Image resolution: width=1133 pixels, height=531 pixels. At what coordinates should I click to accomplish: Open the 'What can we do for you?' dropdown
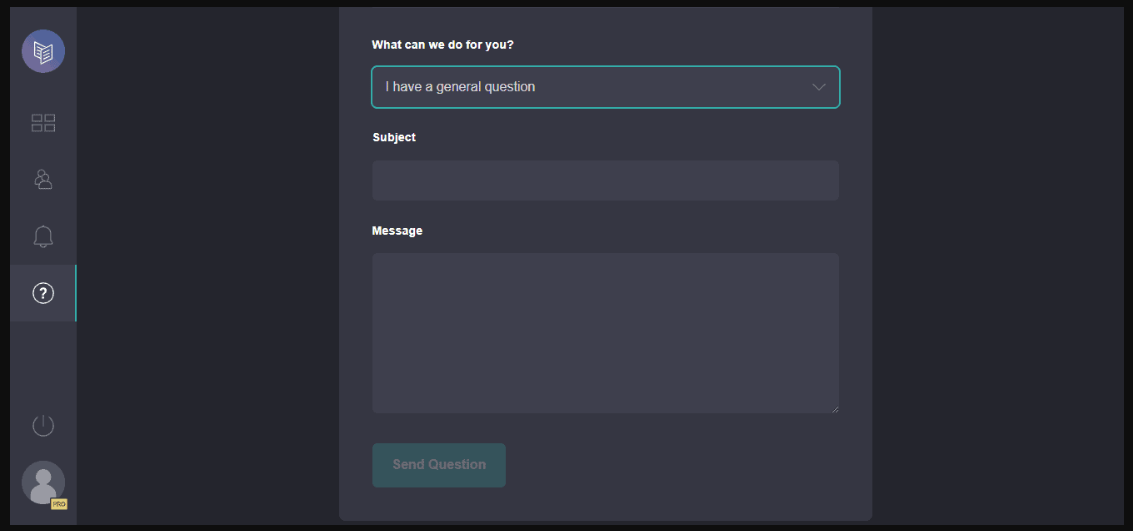[605, 87]
